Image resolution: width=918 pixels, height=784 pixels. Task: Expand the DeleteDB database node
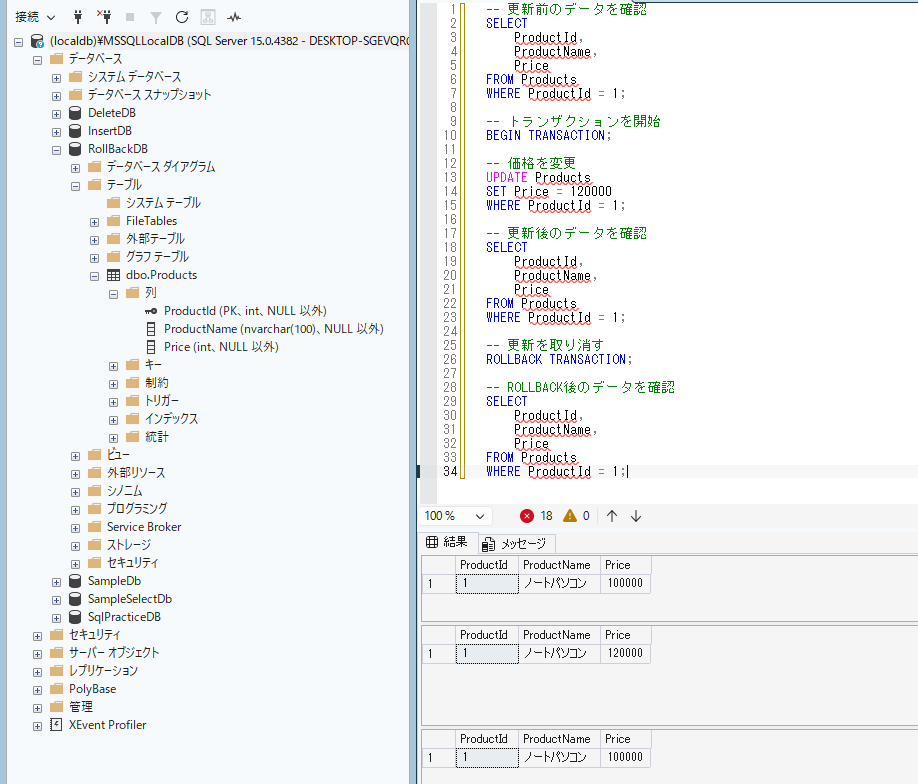pyautogui.click(x=56, y=114)
